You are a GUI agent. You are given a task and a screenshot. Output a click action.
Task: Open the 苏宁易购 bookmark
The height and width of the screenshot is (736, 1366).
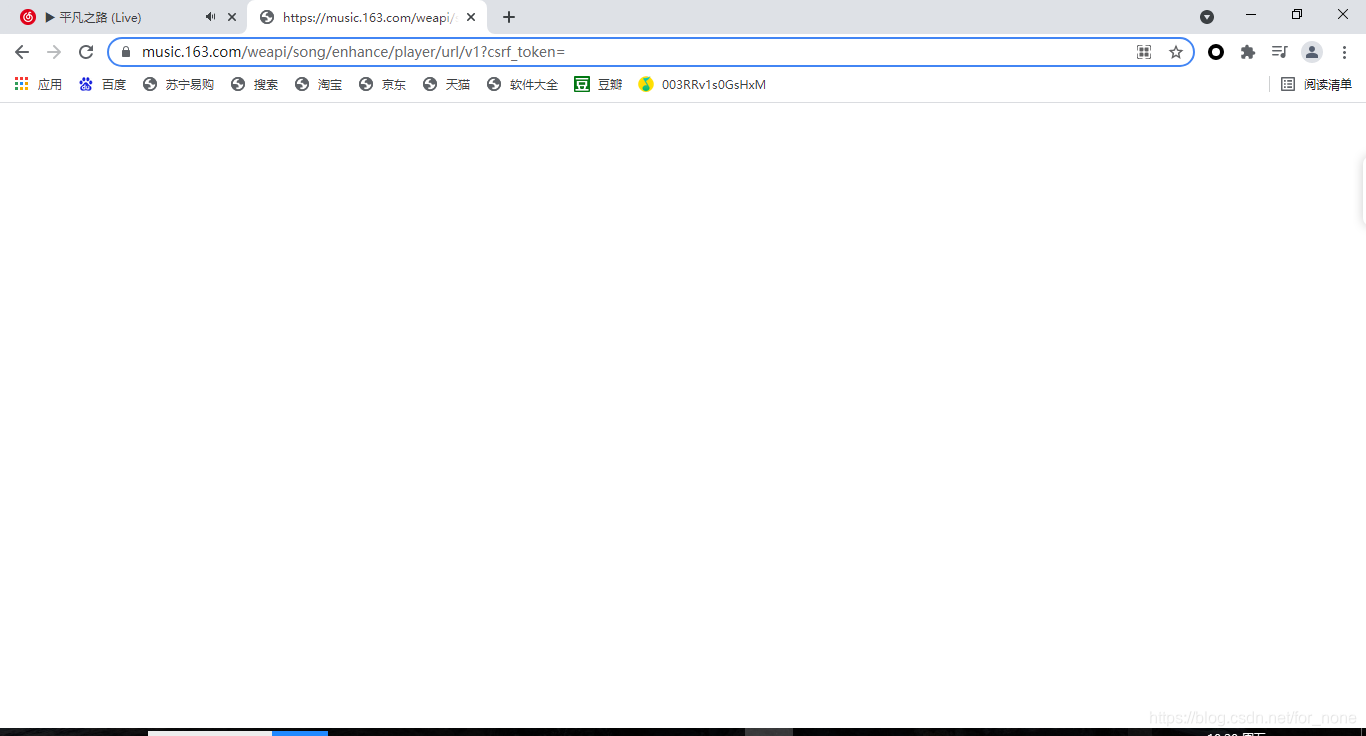pos(178,85)
